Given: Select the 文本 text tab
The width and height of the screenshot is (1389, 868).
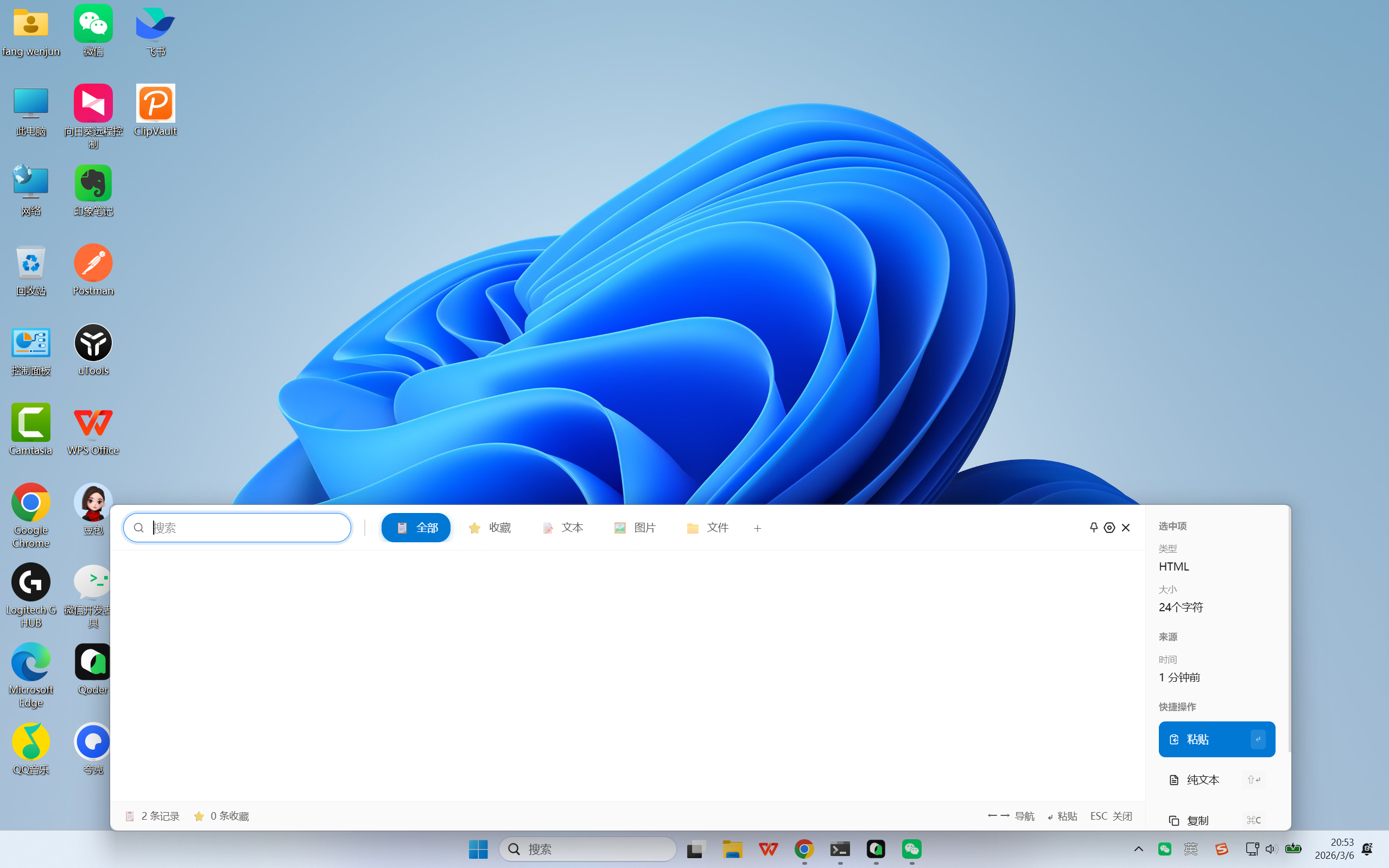Looking at the screenshot, I should (x=562, y=528).
